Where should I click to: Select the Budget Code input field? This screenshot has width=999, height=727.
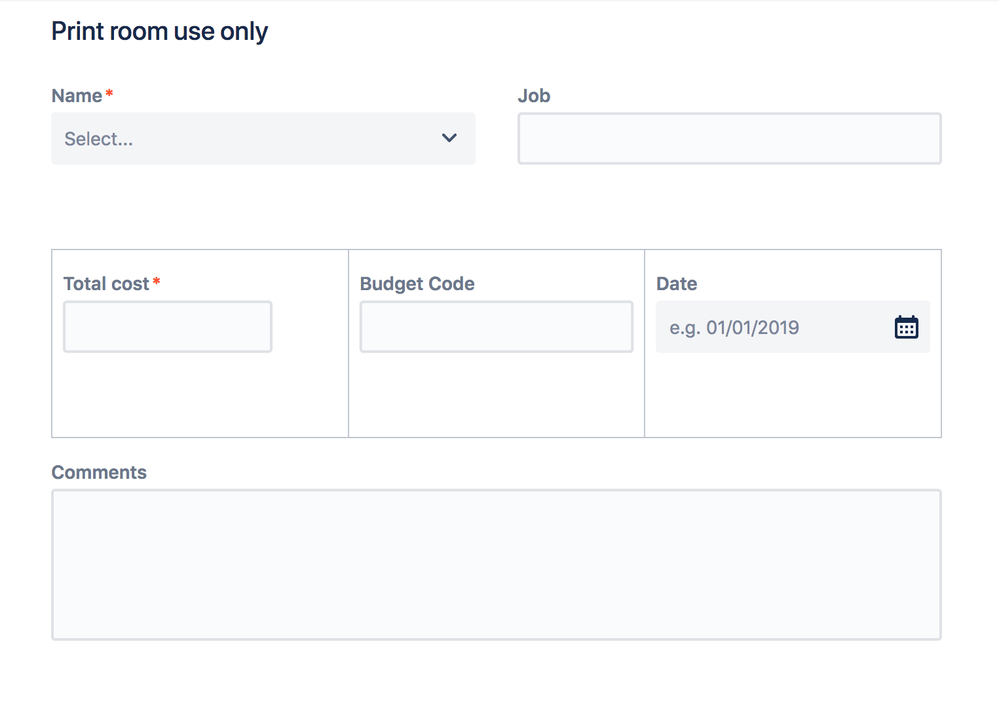coord(496,327)
